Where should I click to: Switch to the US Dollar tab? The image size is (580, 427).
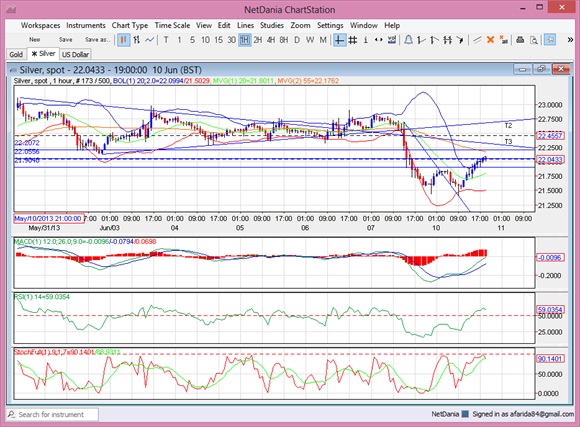pyautogui.click(x=75, y=54)
